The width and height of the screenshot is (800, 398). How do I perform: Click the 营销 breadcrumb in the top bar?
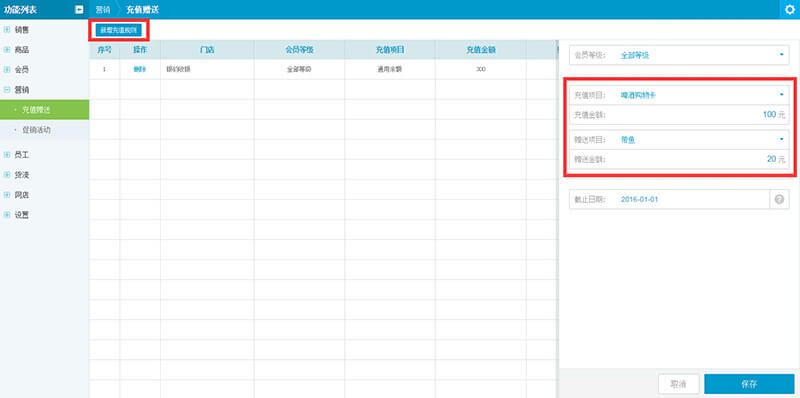click(103, 9)
